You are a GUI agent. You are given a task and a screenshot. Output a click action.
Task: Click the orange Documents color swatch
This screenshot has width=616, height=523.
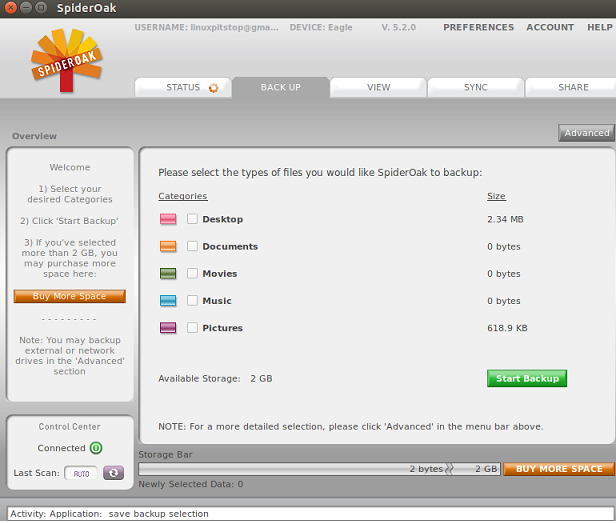point(168,246)
